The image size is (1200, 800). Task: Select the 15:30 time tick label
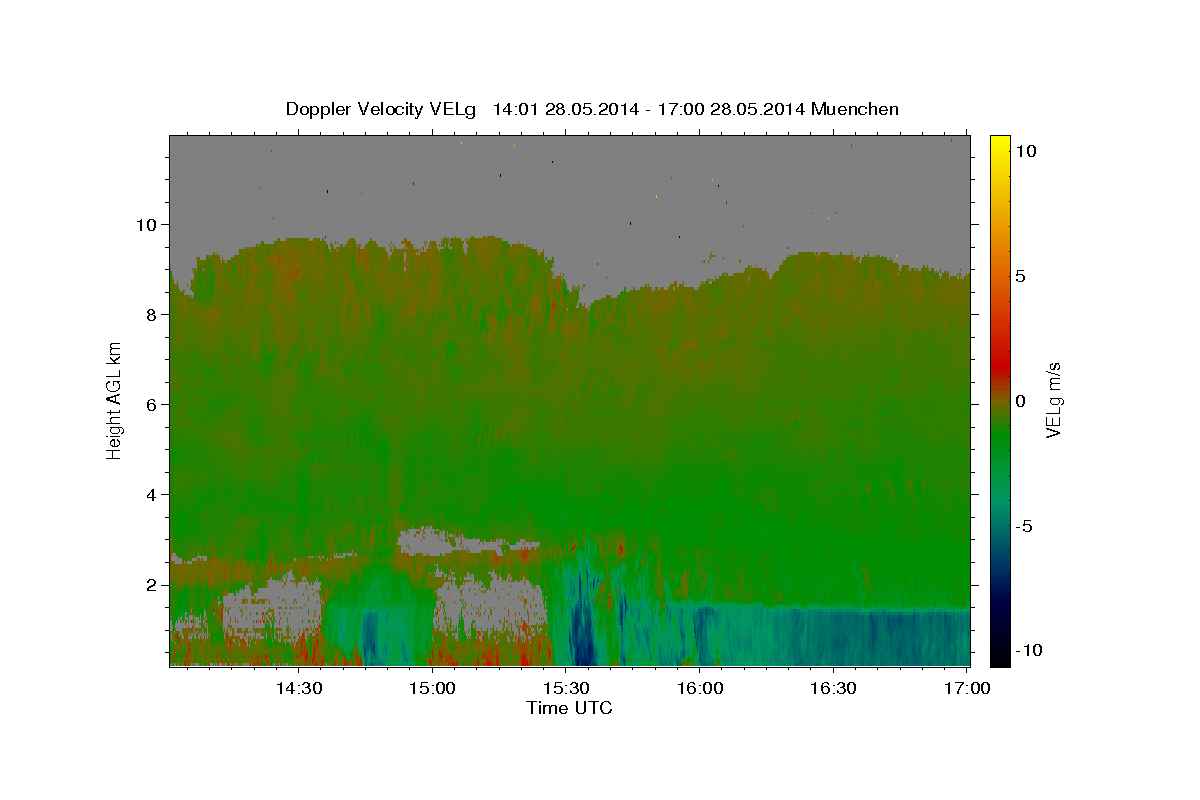click(566, 688)
